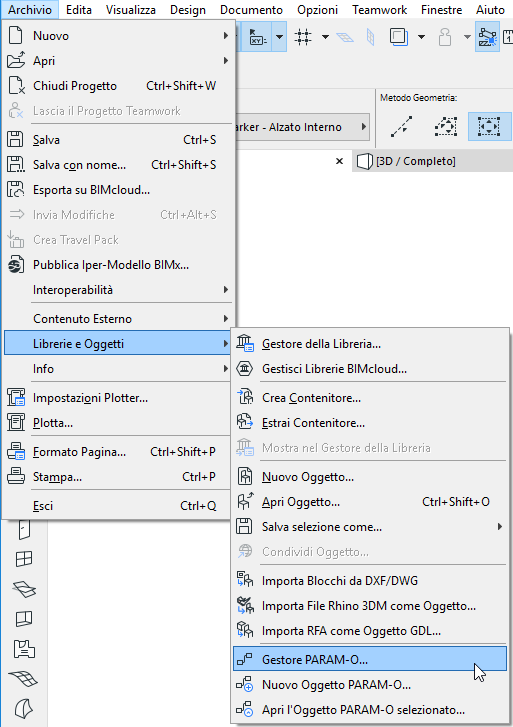
Task: Click the Estrai Contenitore icon
Action: (245, 422)
